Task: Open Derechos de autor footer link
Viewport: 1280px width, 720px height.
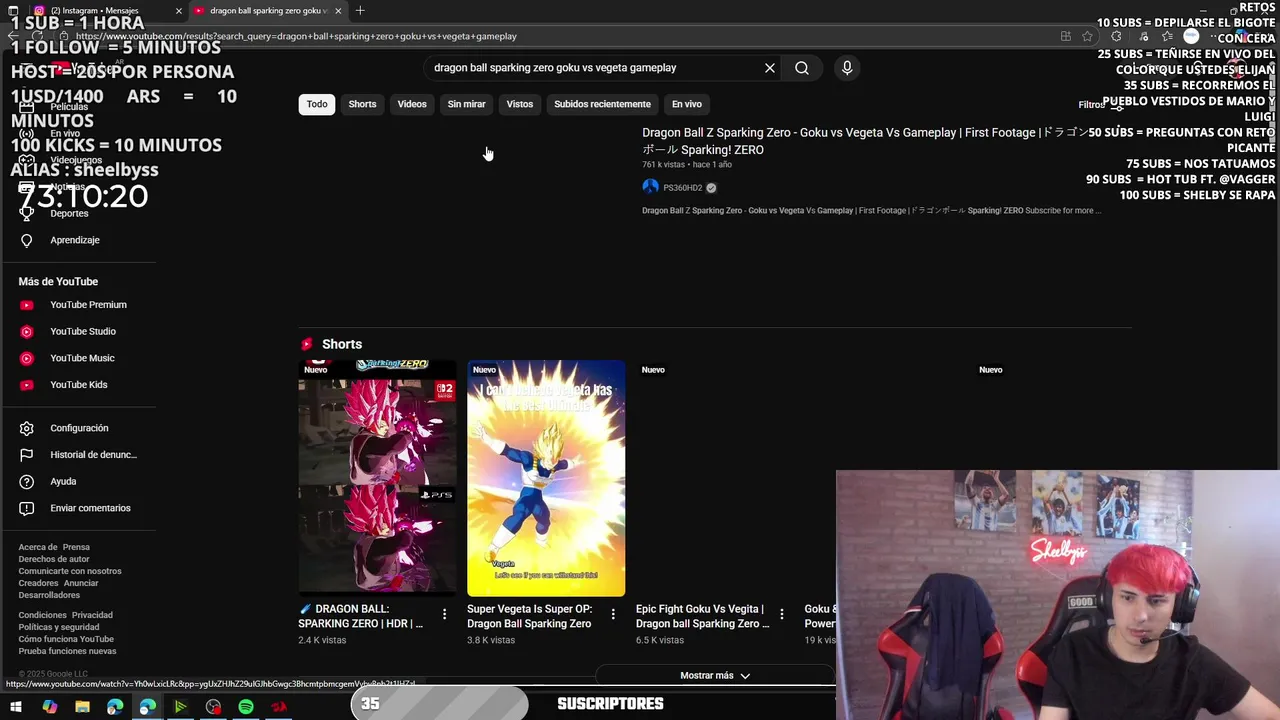Action: tap(54, 559)
